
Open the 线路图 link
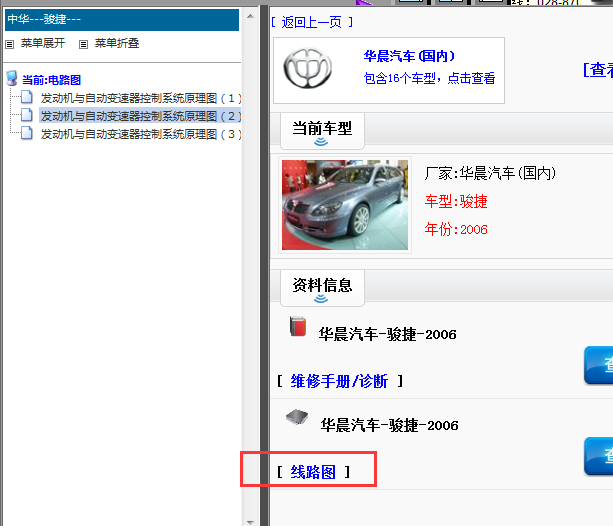click(313, 472)
